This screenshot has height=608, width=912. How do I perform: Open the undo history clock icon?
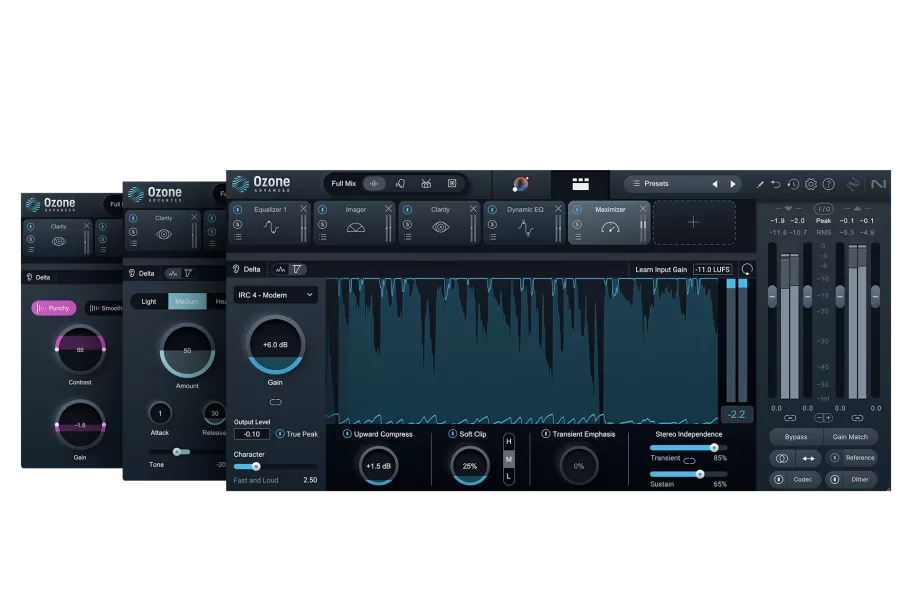tap(793, 184)
